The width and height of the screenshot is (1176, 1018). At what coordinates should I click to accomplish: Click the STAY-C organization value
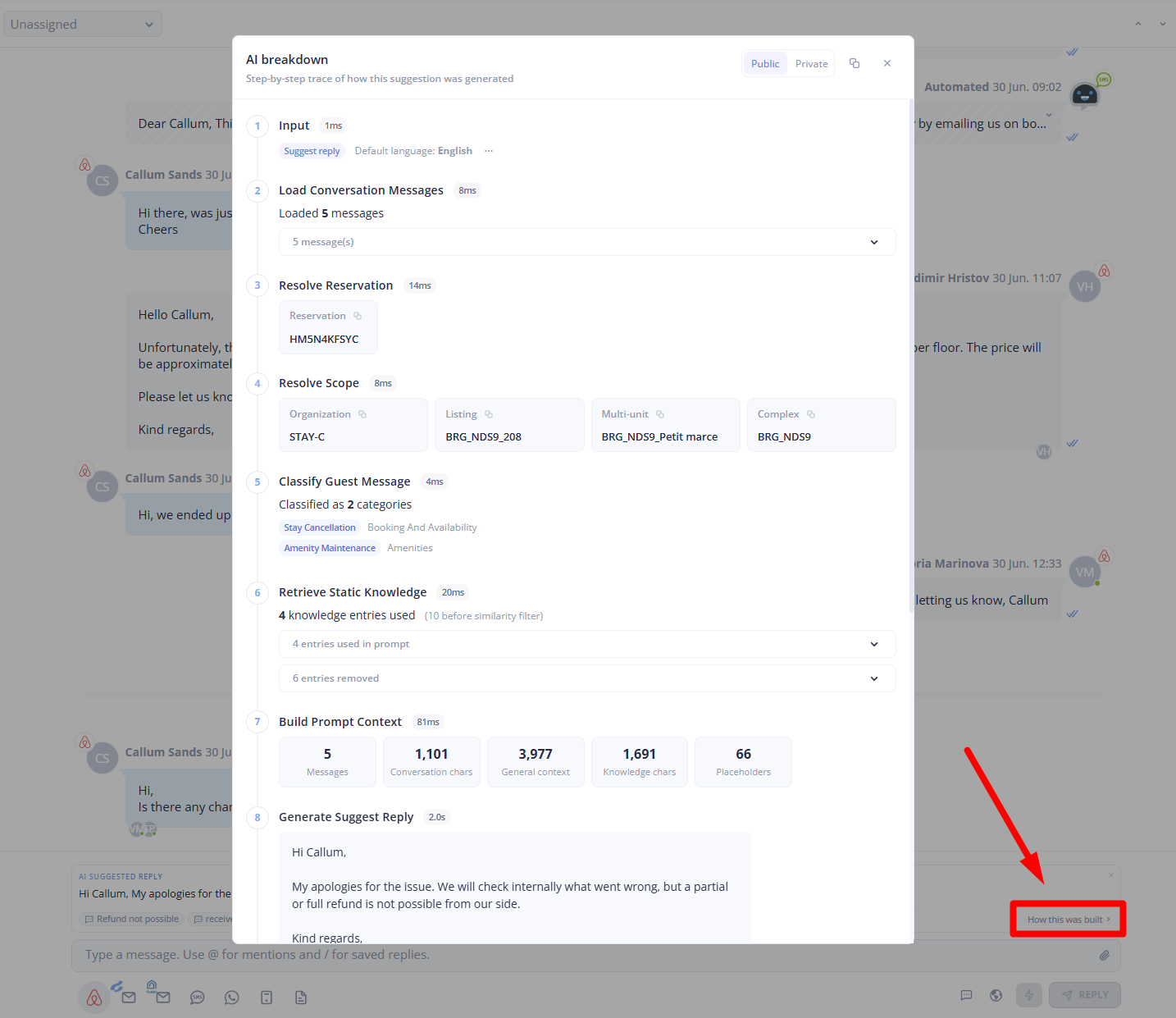[307, 437]
